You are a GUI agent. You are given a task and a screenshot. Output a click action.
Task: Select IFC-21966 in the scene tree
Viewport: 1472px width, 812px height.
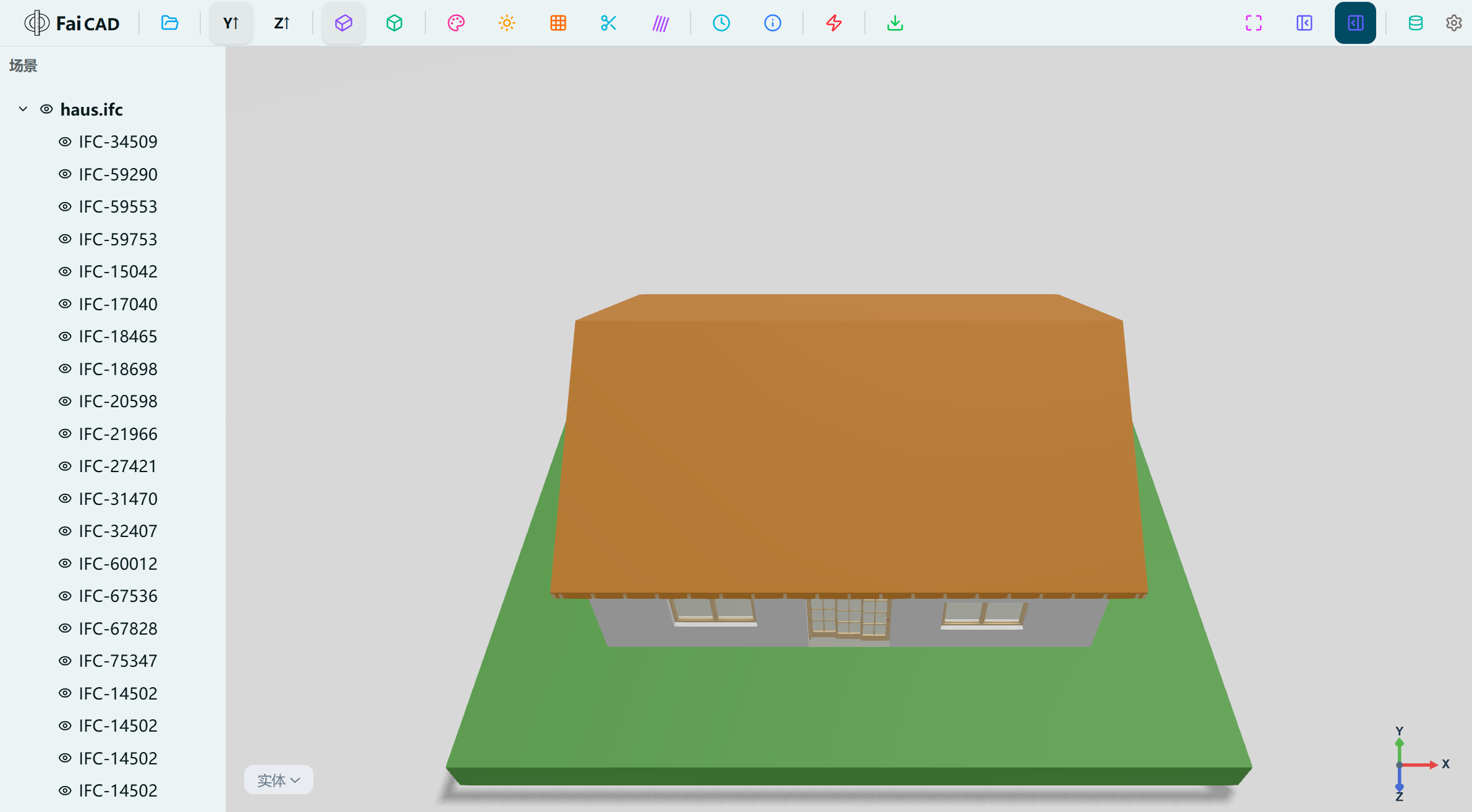coord(118,434)
